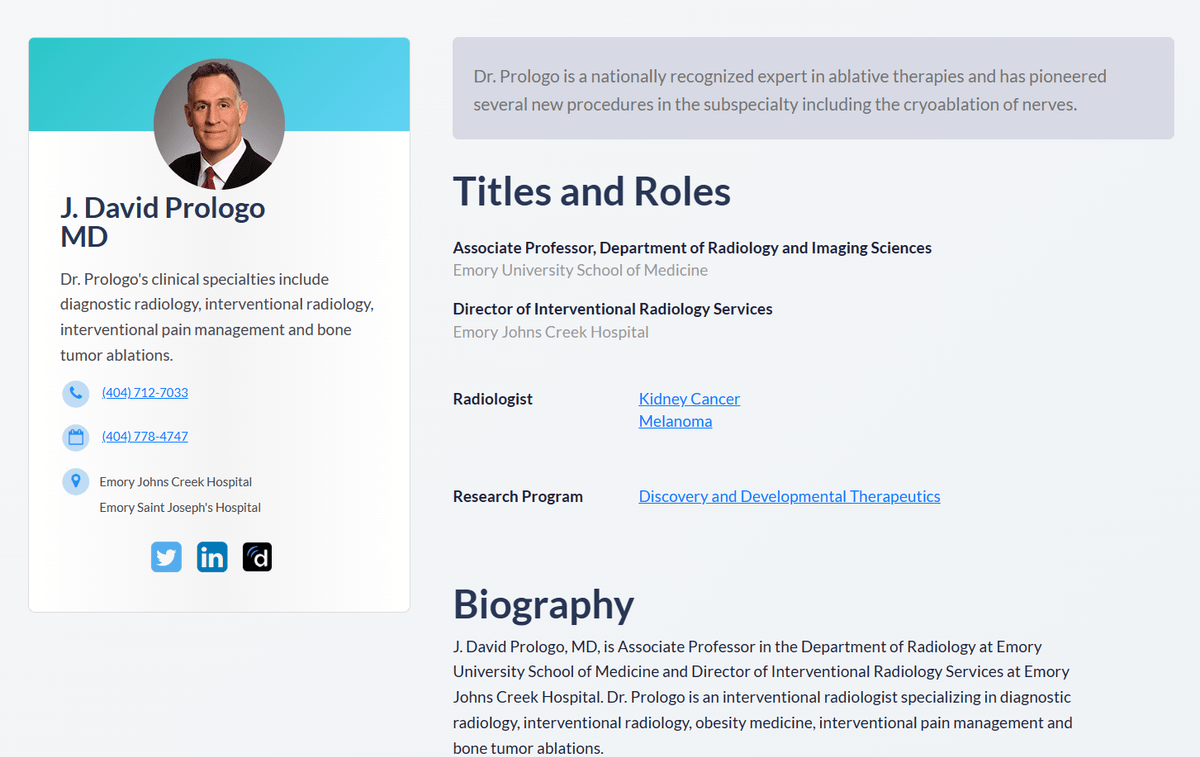This screenshot has height=757, width=1200.
Task: Click the Emory University School of Medicine text
Action: (x=580, y=271)
